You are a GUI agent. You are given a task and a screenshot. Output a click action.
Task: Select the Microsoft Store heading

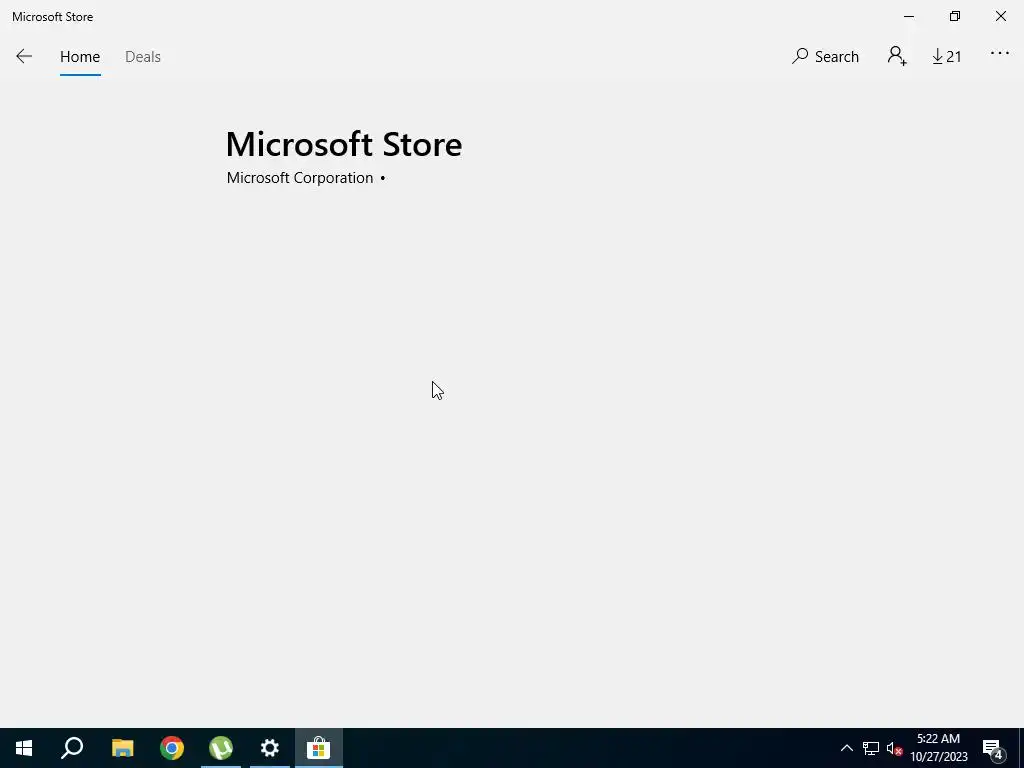pos(344,144)
